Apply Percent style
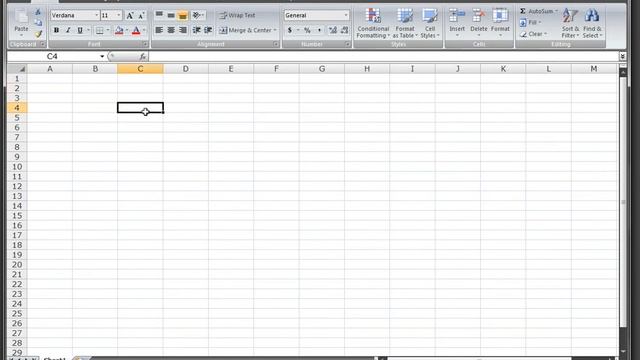Viewport: 640px width, 360px height. click(x=307, y=30)
